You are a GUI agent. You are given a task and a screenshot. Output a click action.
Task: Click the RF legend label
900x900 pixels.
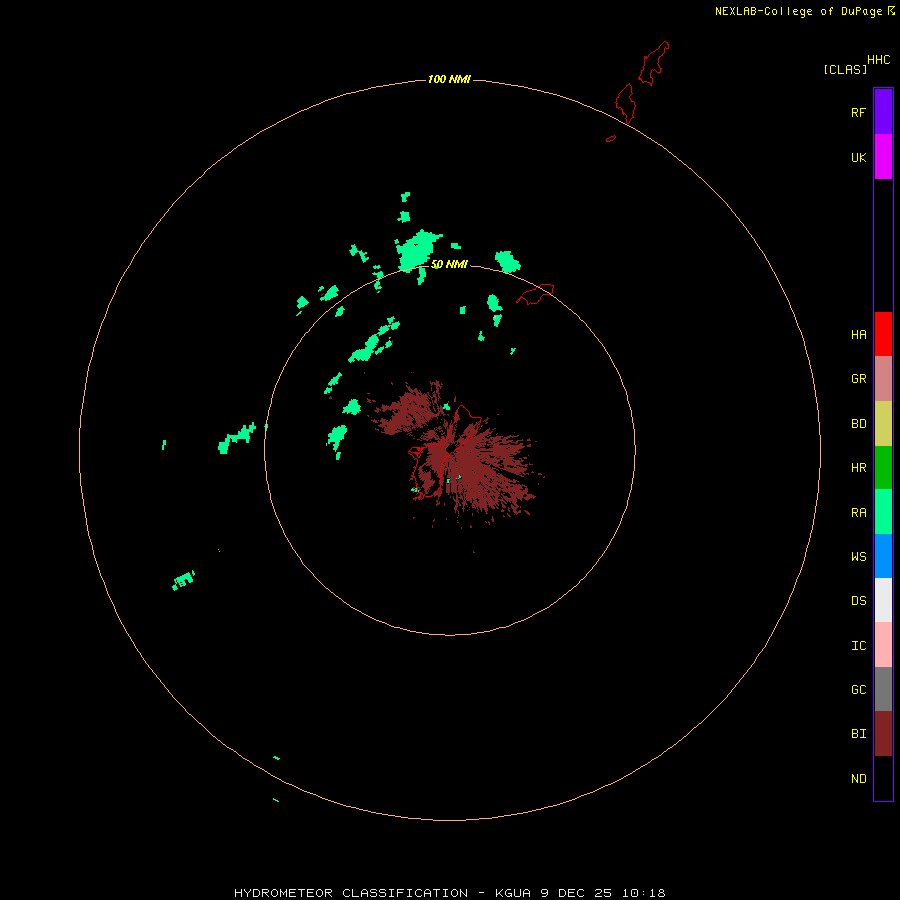(858, 112)
